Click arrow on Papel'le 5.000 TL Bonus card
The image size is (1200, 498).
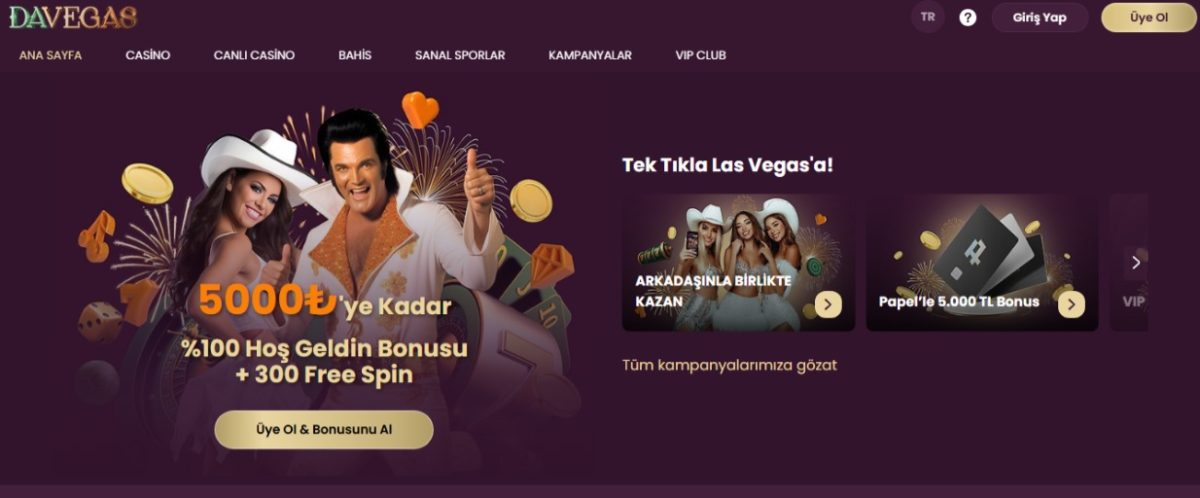point(1071,304)
